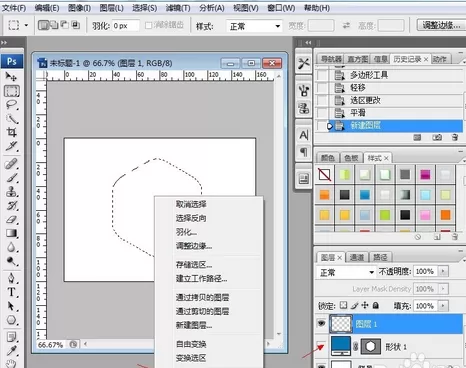Select the Healing Brush tool
Viewport: 466px width, 368px height.
click(11, 164)
